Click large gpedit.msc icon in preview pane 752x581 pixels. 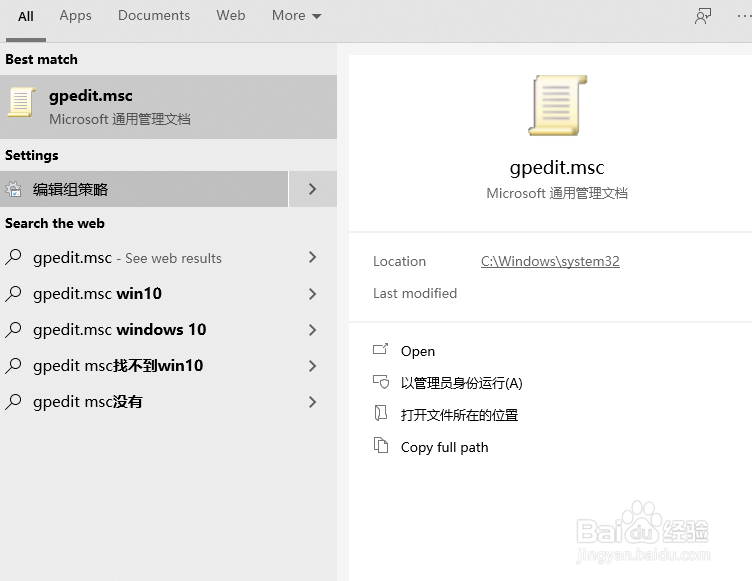tap(557, 105)
